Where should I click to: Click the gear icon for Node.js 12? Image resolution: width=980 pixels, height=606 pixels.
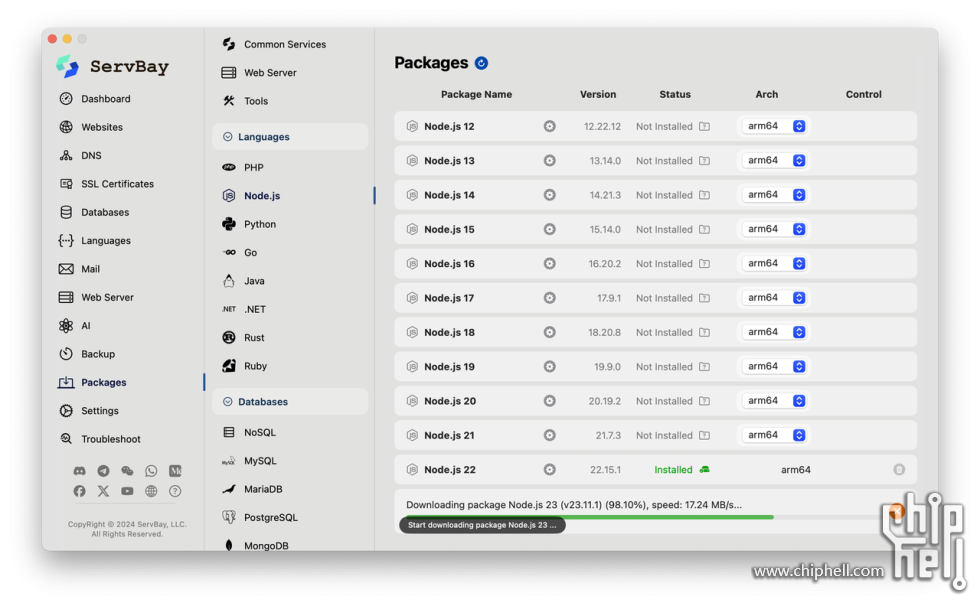click(549, 126)
